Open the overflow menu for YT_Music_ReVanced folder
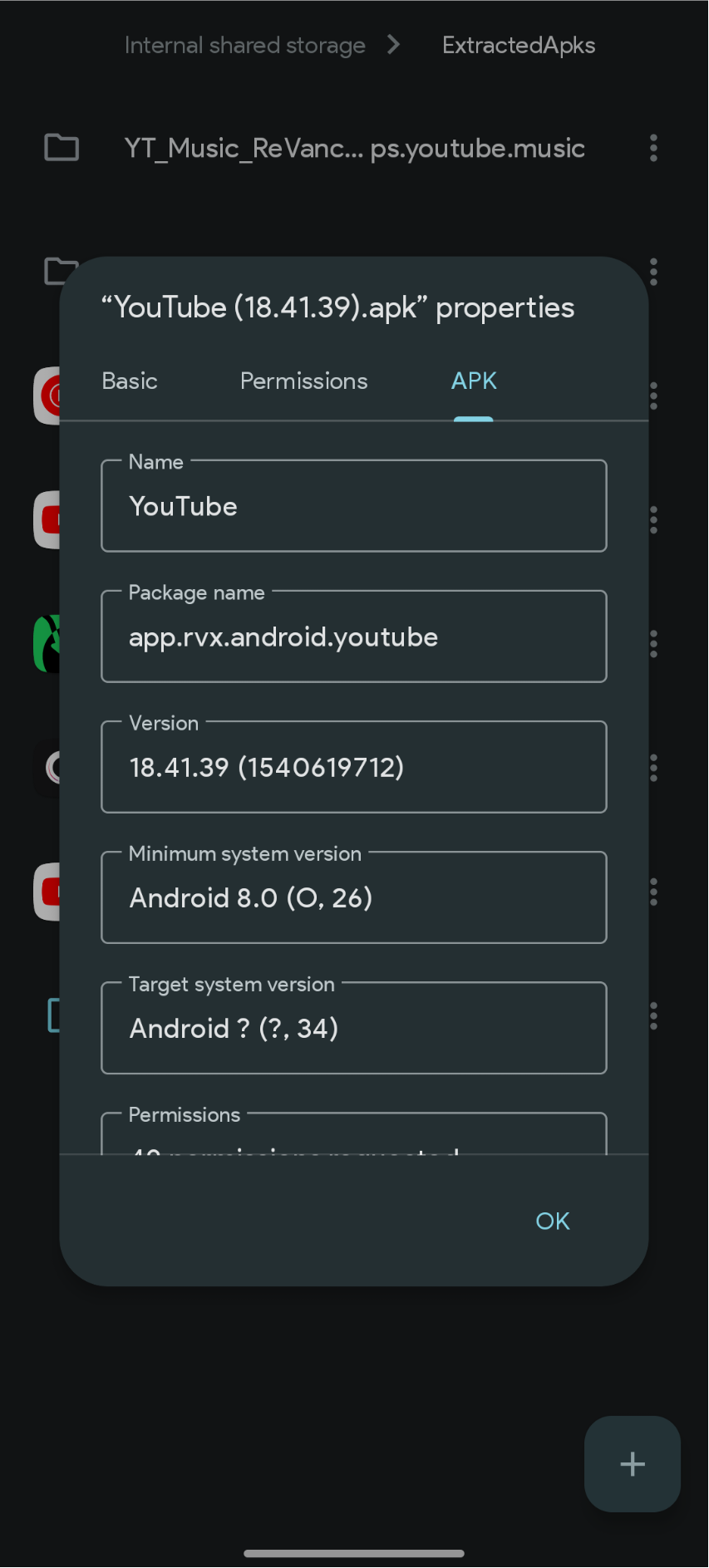 click(653, 148)
